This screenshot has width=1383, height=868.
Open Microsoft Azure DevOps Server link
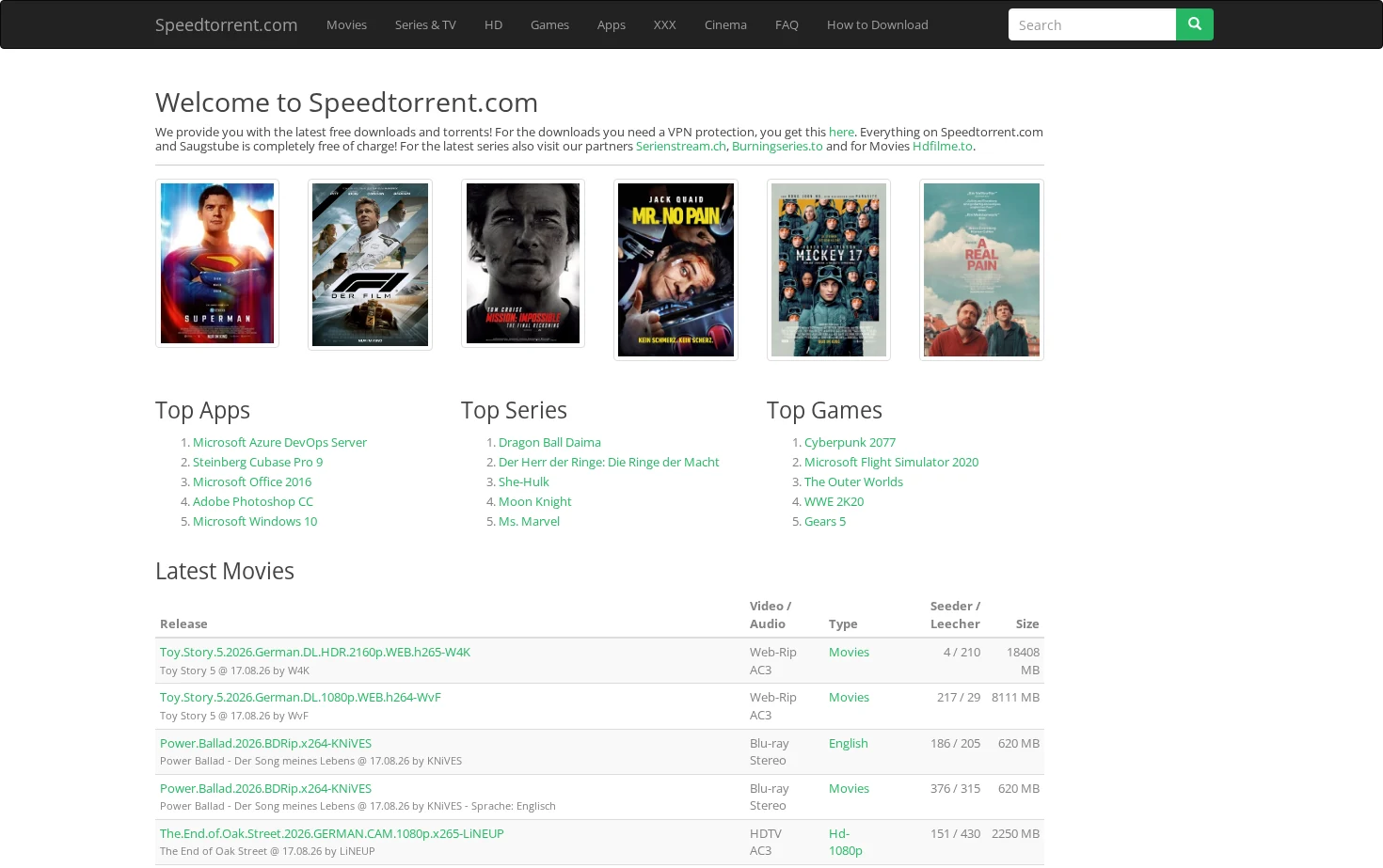tap(279, 442)
